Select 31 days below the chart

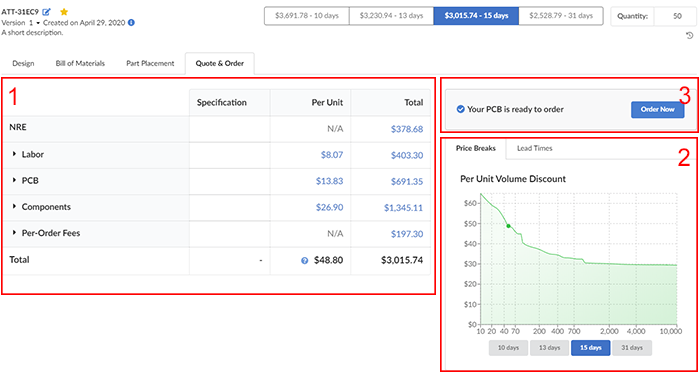[632, 348]
